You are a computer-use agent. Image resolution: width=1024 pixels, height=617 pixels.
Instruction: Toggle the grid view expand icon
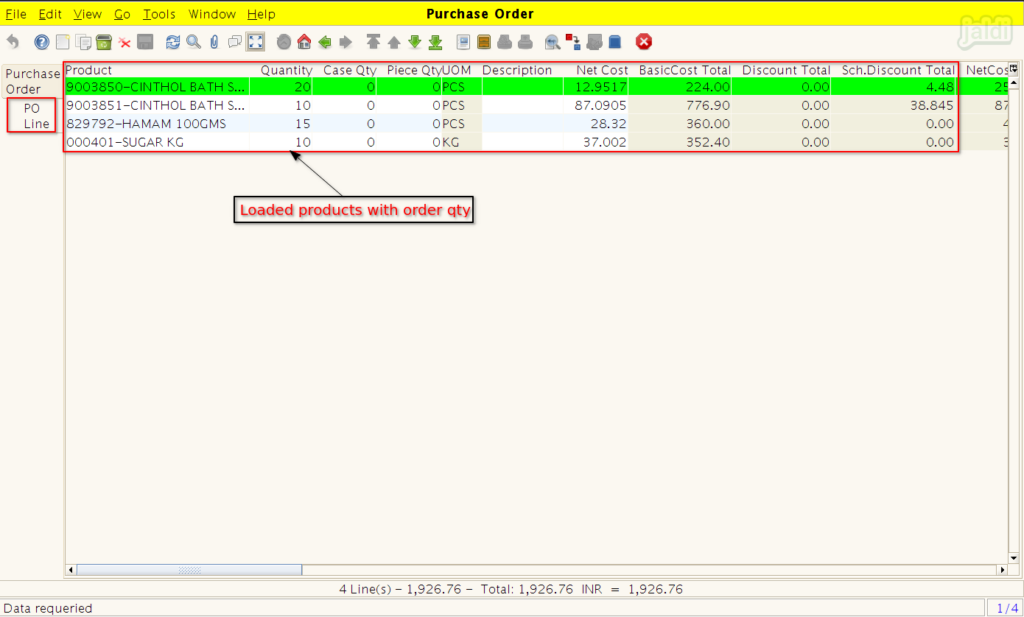(255, 42)
